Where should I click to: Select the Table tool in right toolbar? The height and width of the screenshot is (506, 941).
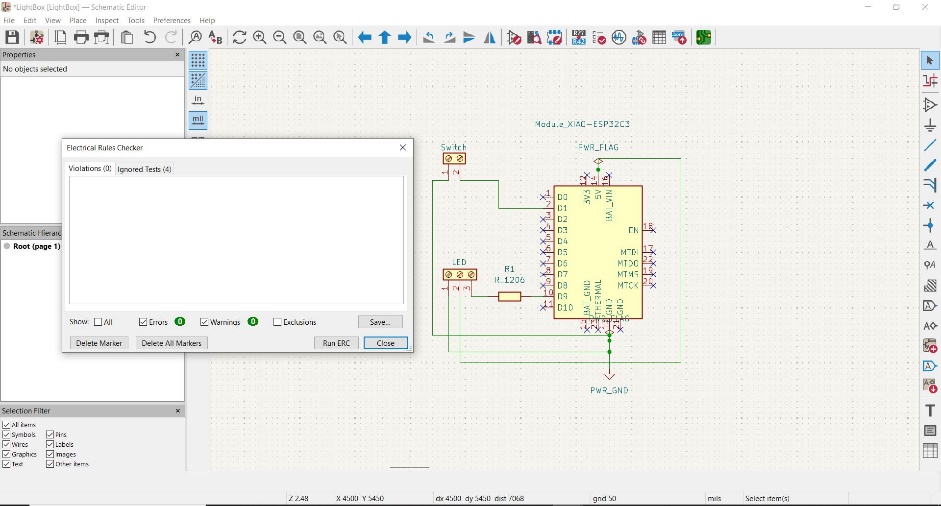pos(930,451)
